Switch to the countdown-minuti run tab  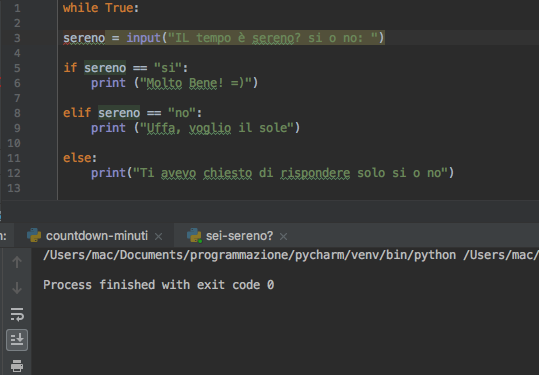point(97,236)
